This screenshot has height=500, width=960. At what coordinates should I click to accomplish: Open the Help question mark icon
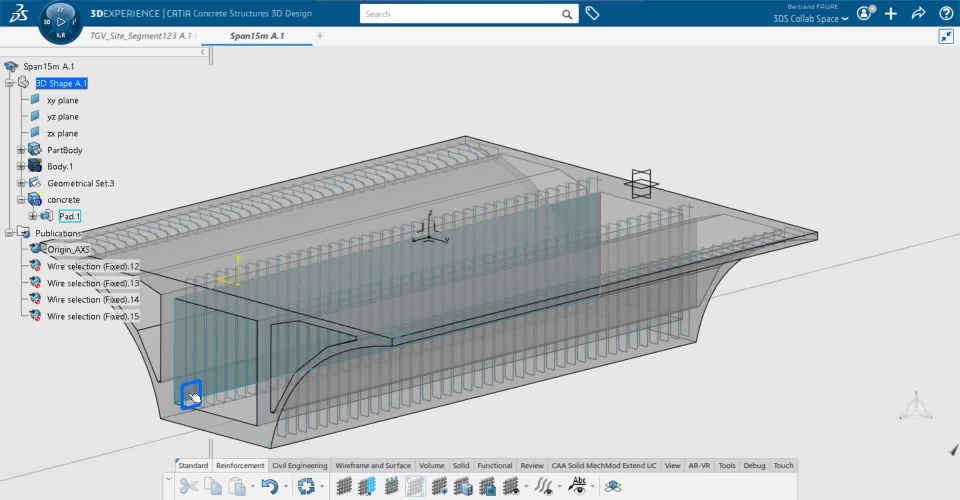[945, 14]
